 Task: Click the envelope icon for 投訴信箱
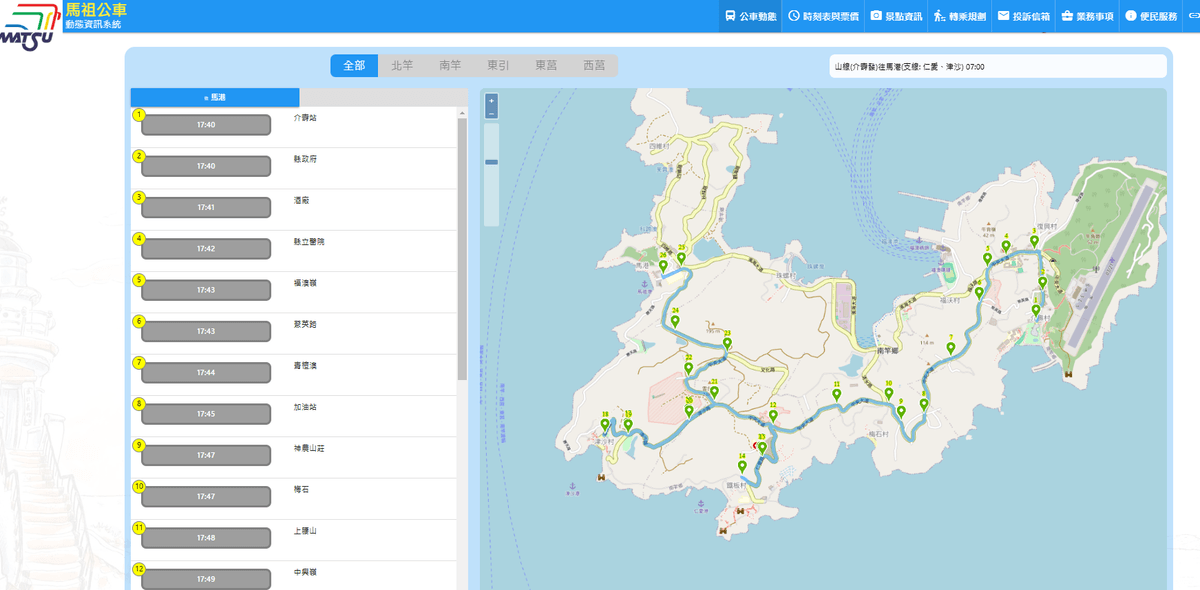click(x=1003, y=16)
